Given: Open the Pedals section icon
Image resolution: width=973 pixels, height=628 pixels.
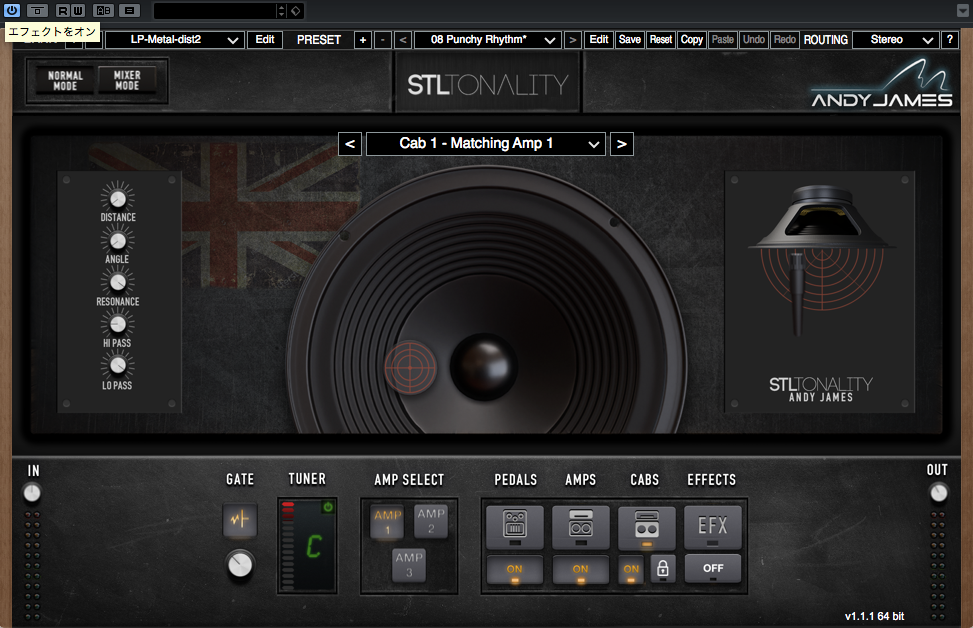Looking at the screenshot, I should 514,526.
